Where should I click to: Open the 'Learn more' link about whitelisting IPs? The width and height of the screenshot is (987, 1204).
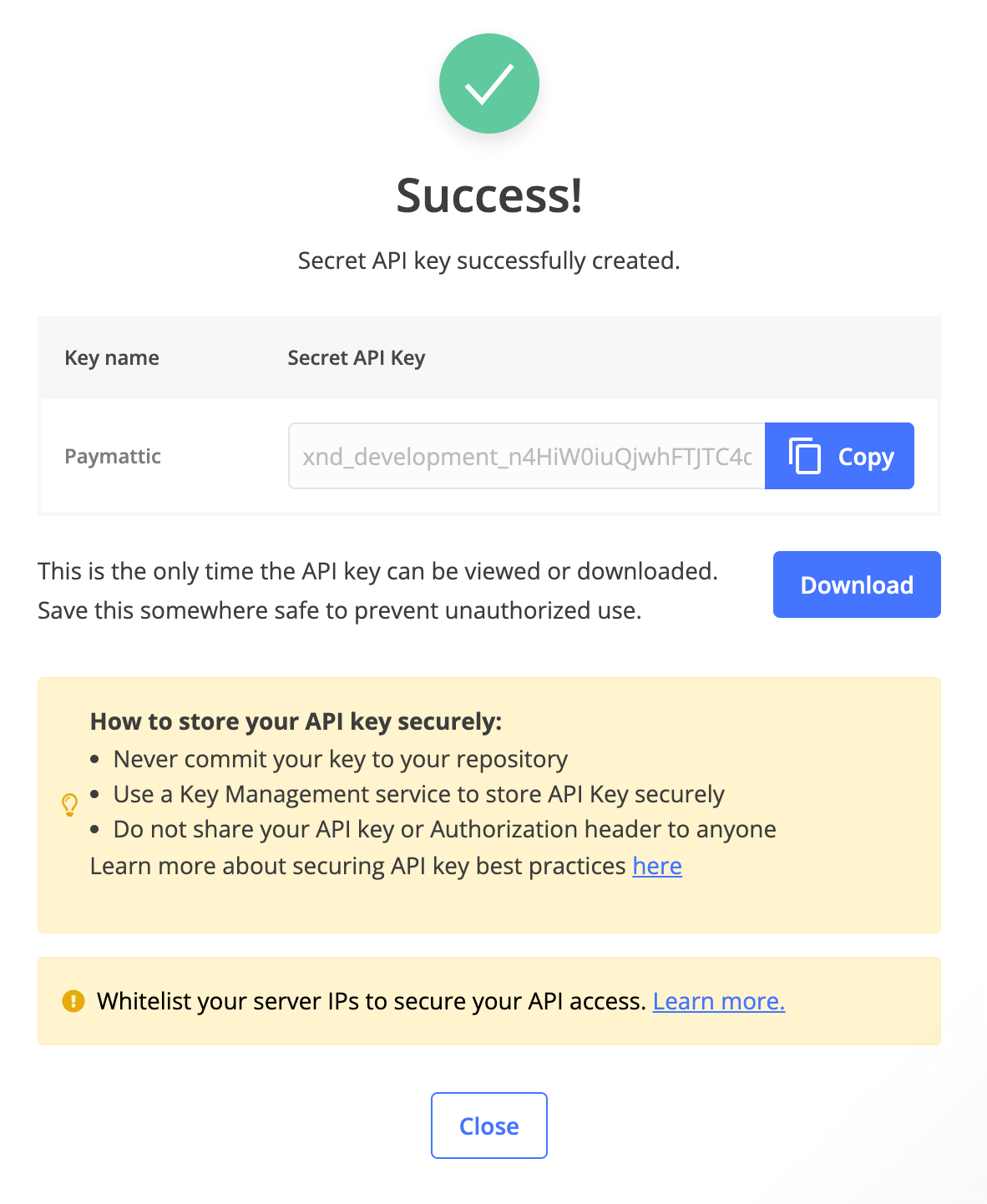tap(718, 1000)
